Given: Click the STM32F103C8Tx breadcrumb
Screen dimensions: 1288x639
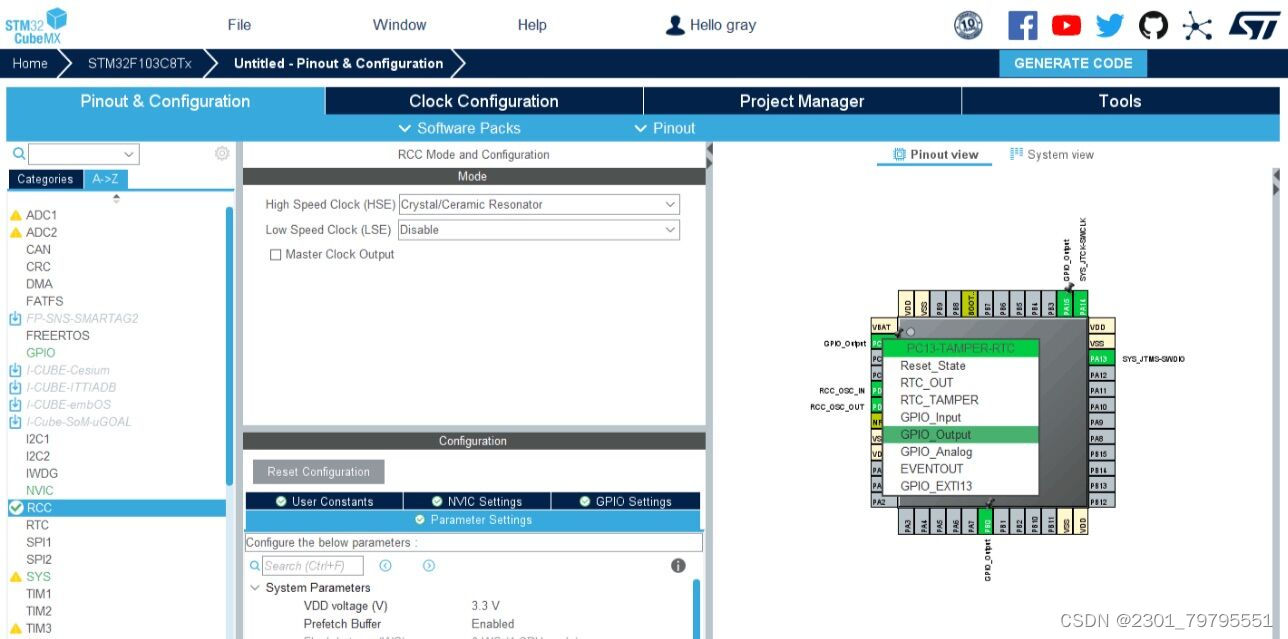Looking at the screenshot, I should tap(139, 63).
